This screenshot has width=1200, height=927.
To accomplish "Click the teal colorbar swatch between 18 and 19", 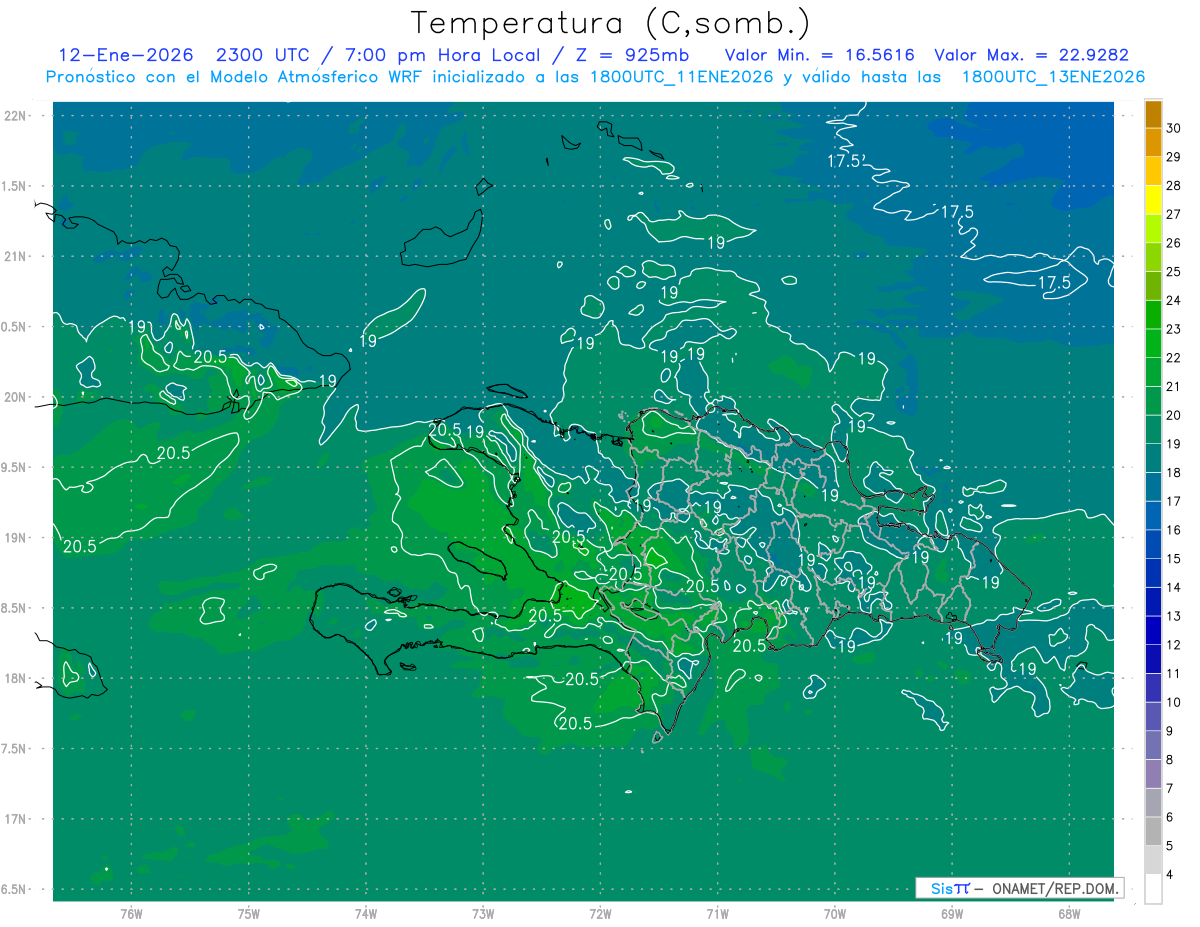I will point(1153,458).
